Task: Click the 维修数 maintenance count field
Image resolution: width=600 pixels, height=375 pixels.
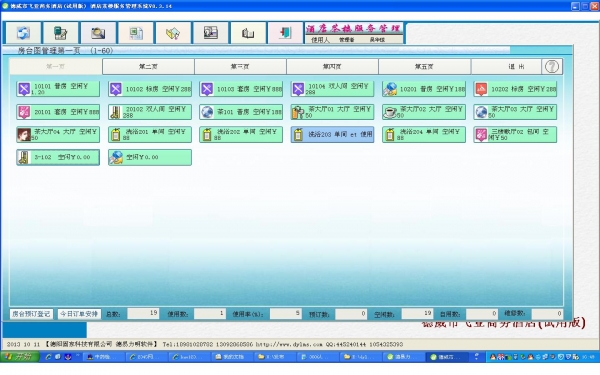Action: coord(547,314)
